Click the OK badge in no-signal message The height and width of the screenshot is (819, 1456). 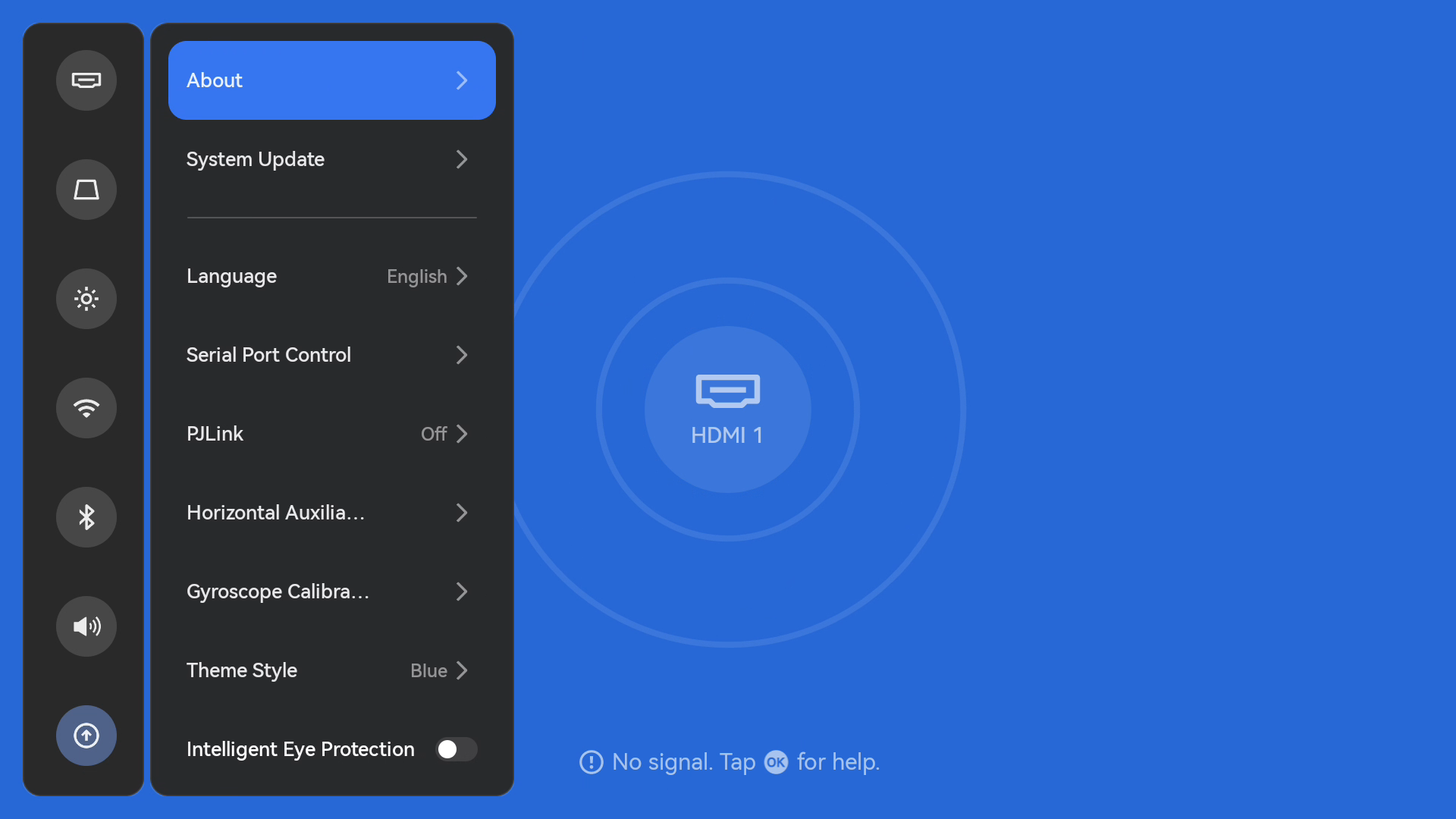pyautogui.click(x=776, y=762)
